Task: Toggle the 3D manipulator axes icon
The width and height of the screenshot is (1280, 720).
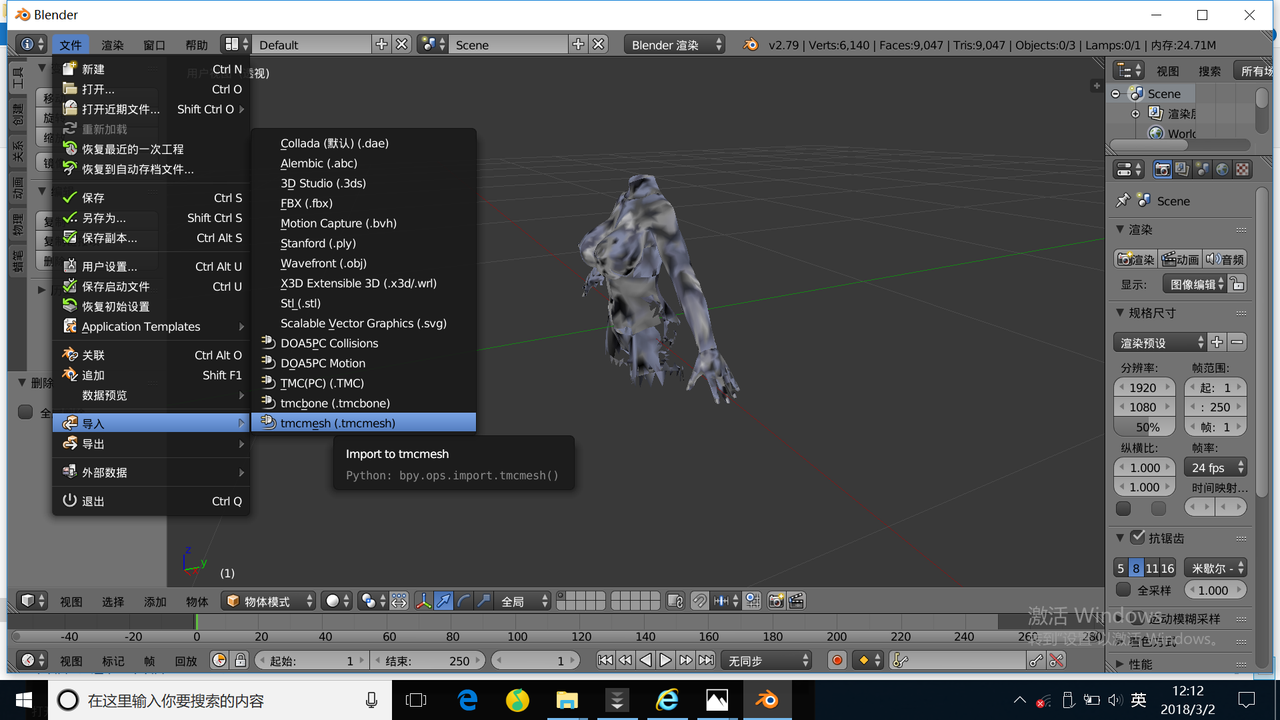Action: point(423,601)
